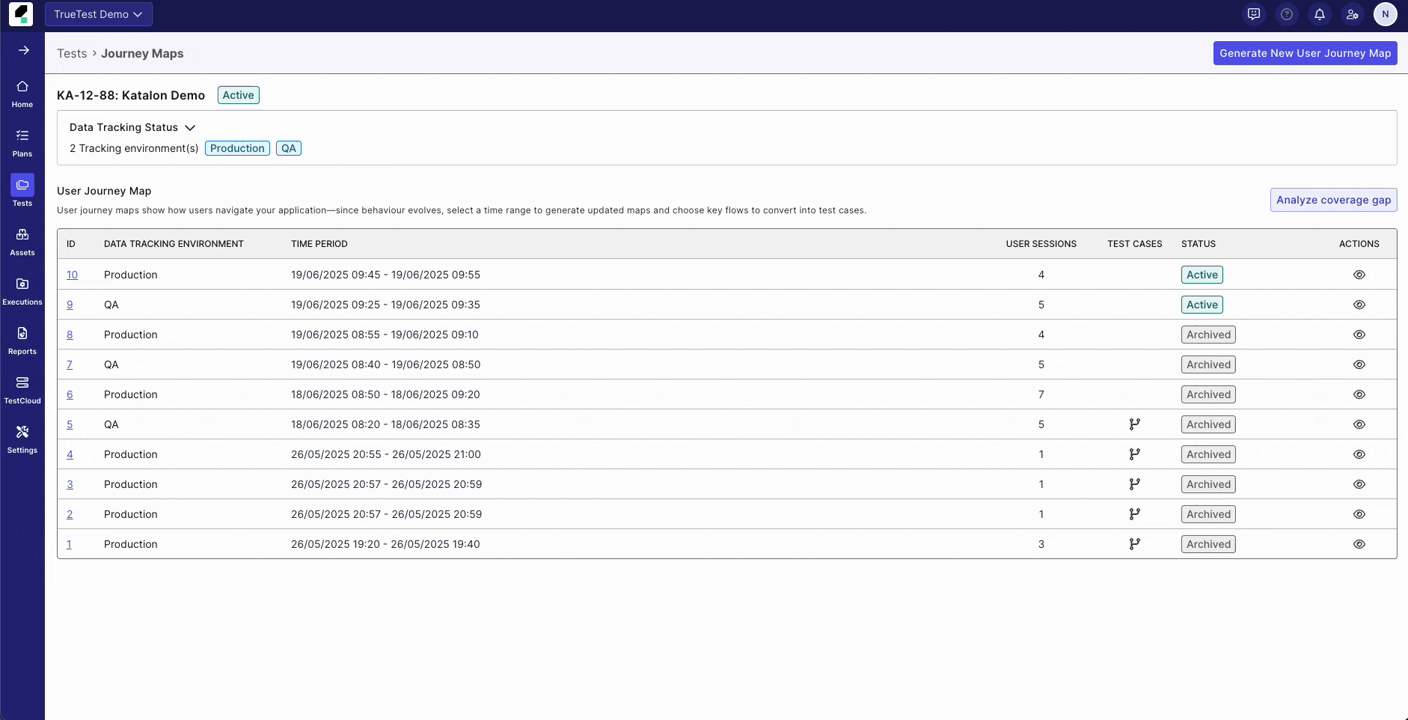The width and height of the screenshot is (1408, 720).
Task: Open the chat feedback icon
Action: click(1254, 14)
